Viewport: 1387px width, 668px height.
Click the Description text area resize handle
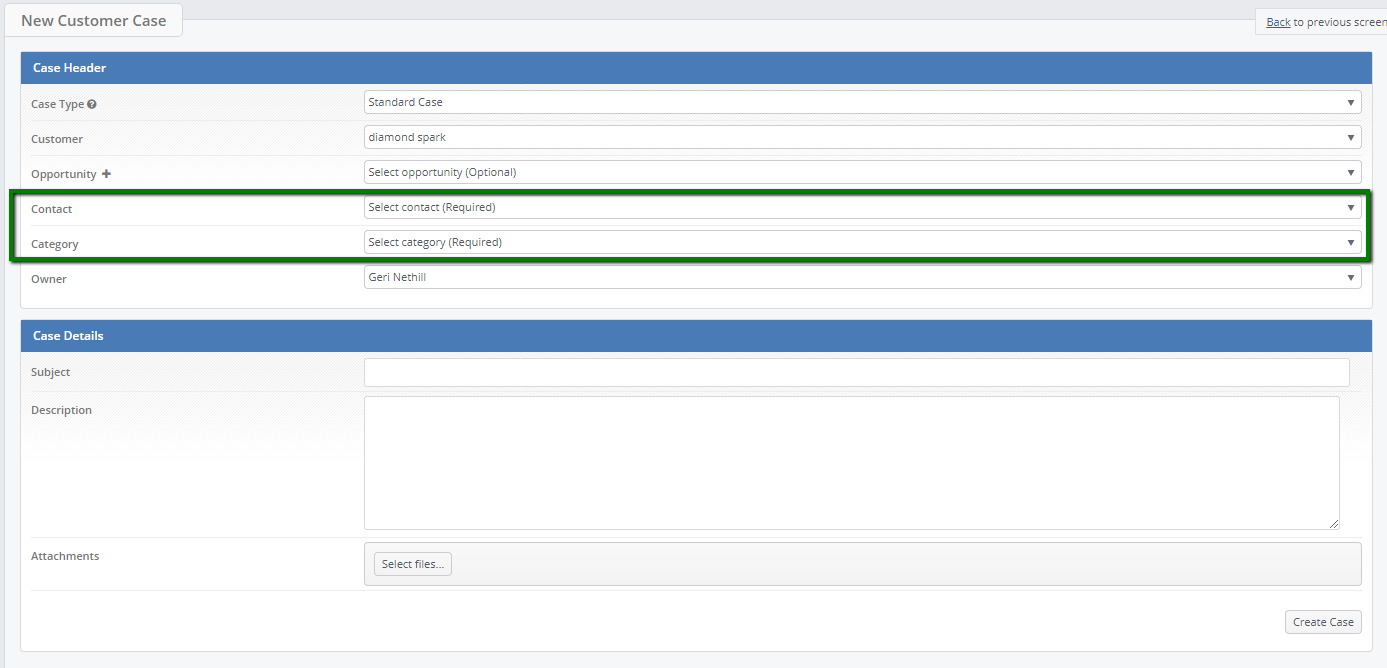tap(1333, 523)
